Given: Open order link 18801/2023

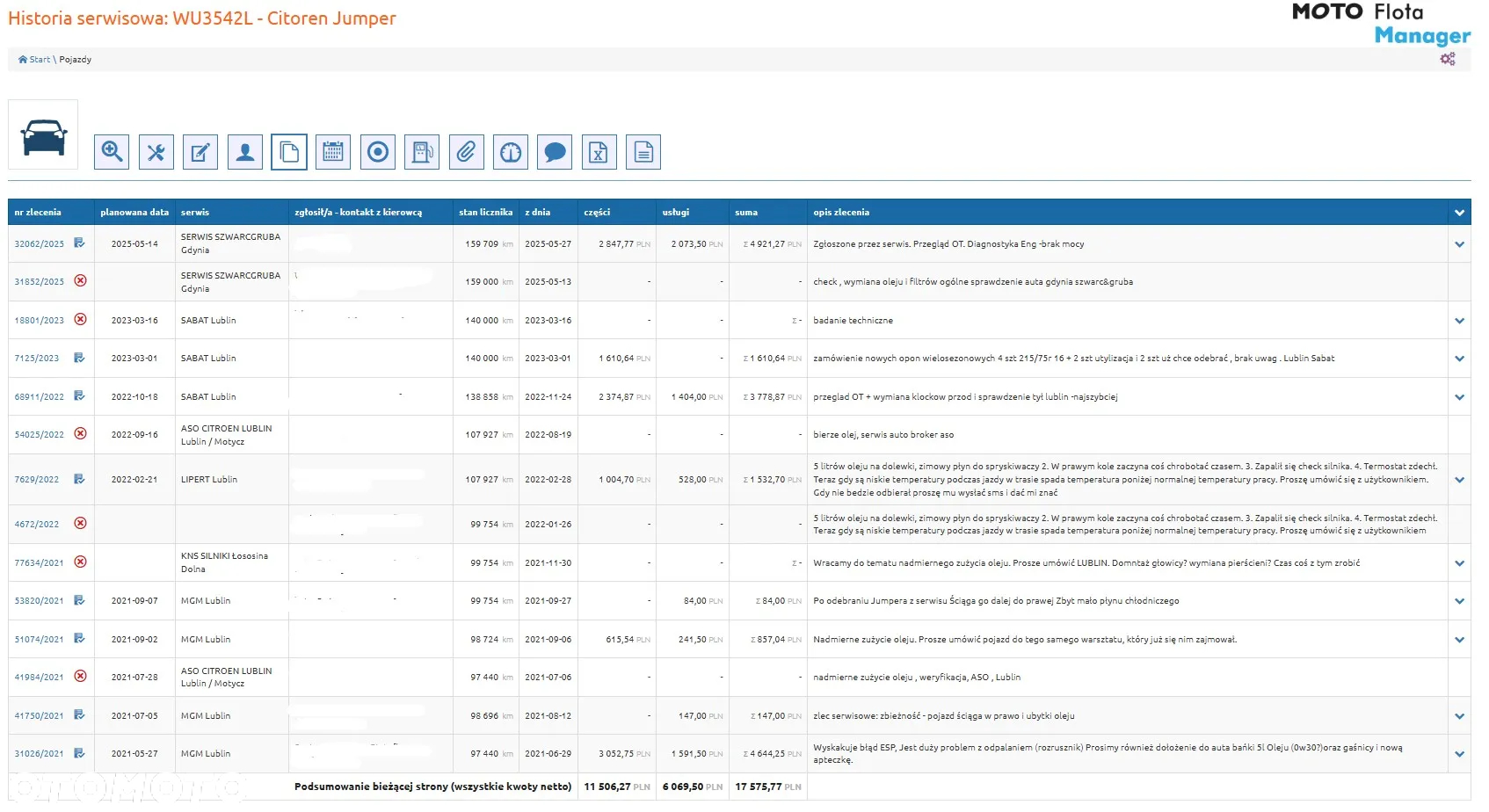Looking at the screenshot, I should [x=40, y=321].
